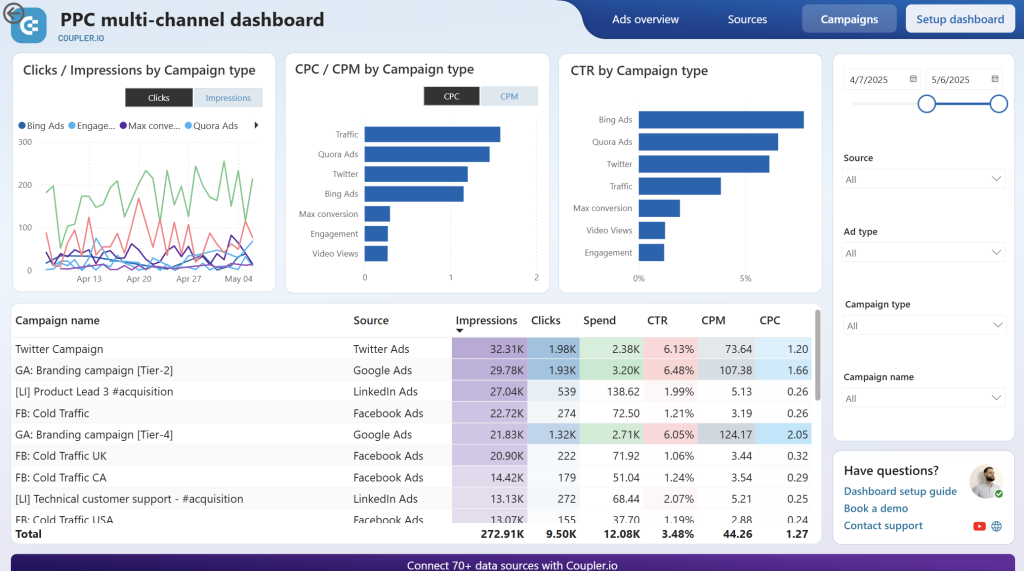Click the Setup dashboard button
This screenshot has height=571, width=1024.
tap(960, 19)
